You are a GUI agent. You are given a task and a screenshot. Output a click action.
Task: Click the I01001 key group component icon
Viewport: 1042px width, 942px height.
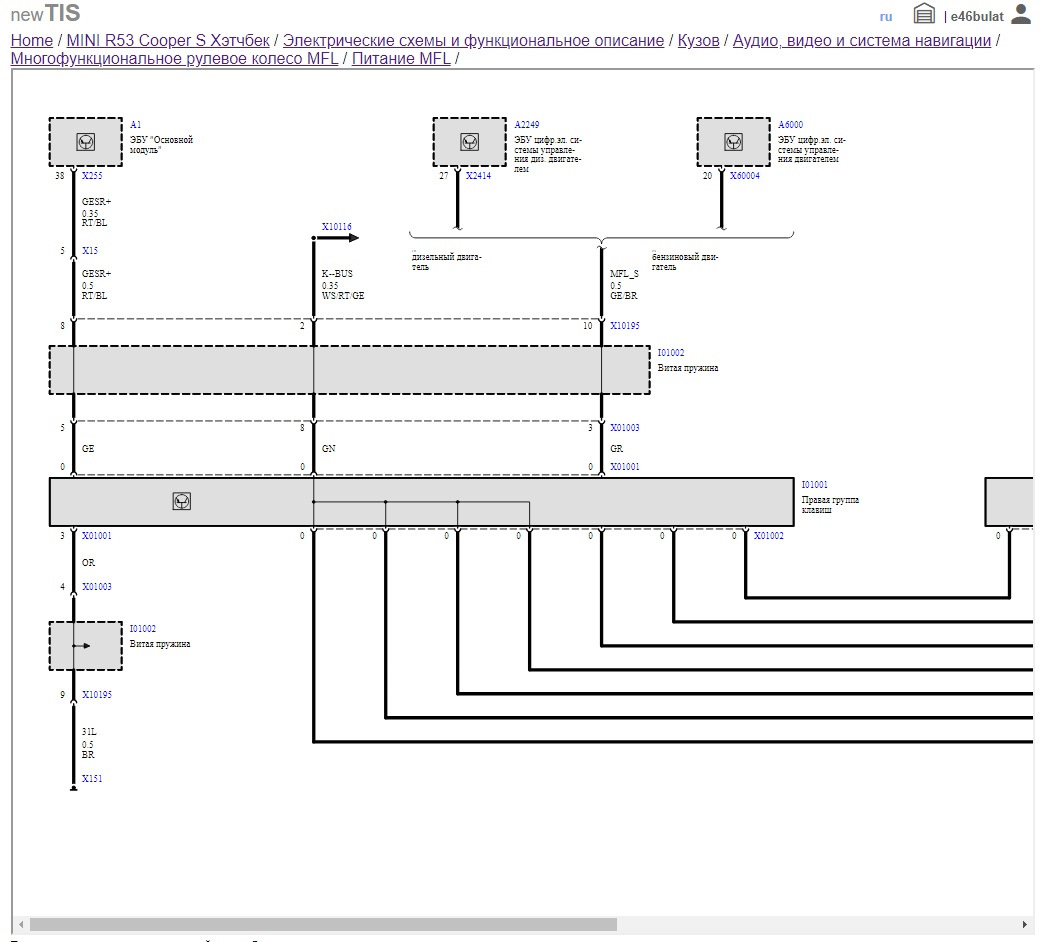coord(181,502)
